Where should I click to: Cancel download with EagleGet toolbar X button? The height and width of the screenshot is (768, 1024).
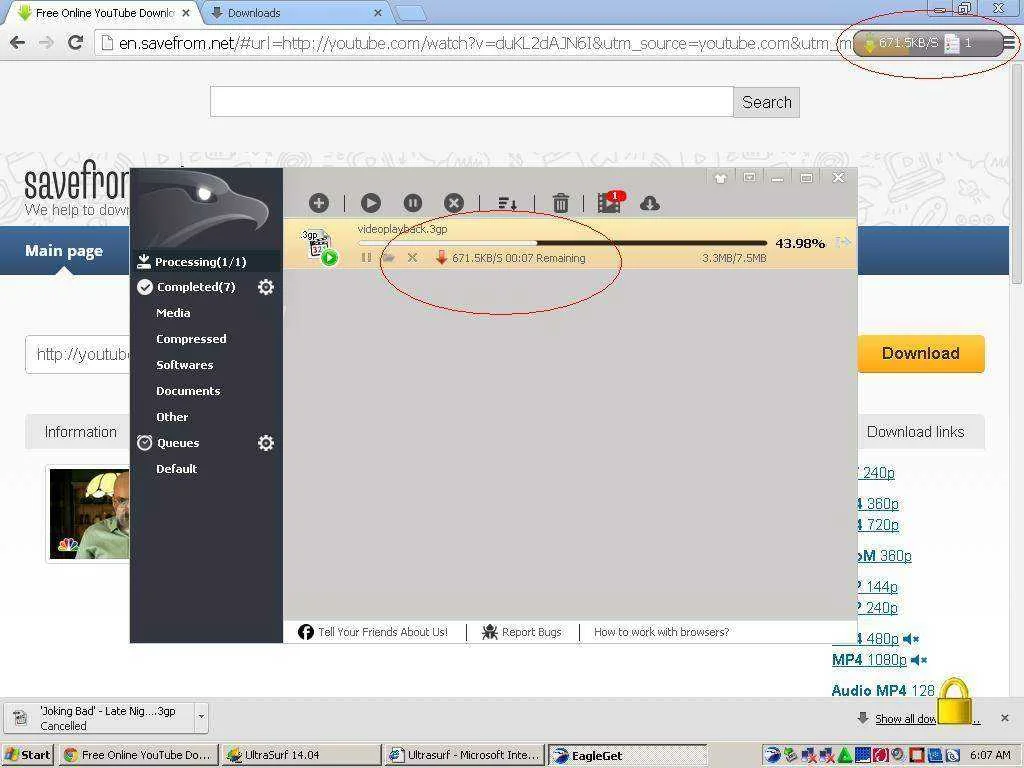tap(454, 203)
